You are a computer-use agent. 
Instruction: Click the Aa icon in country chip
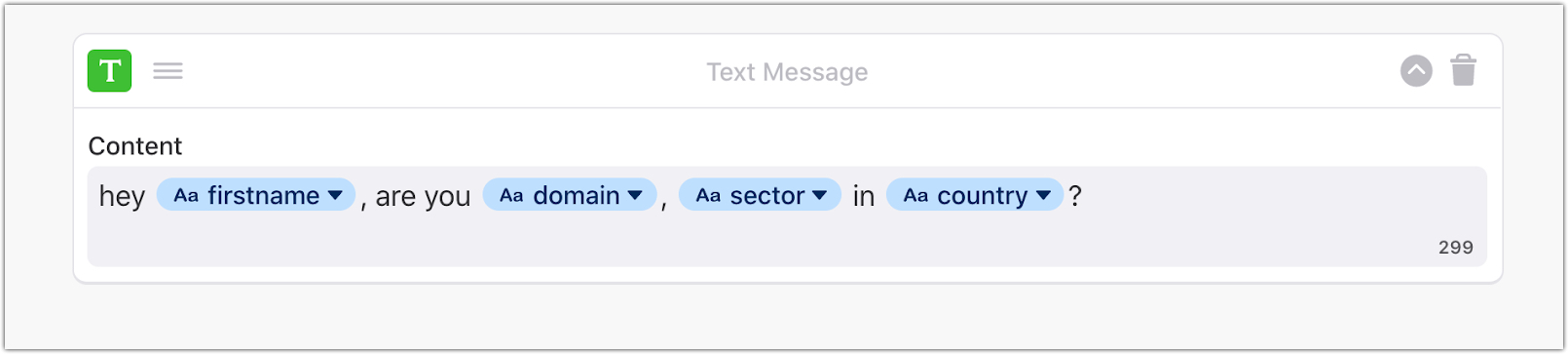point(915,196)
